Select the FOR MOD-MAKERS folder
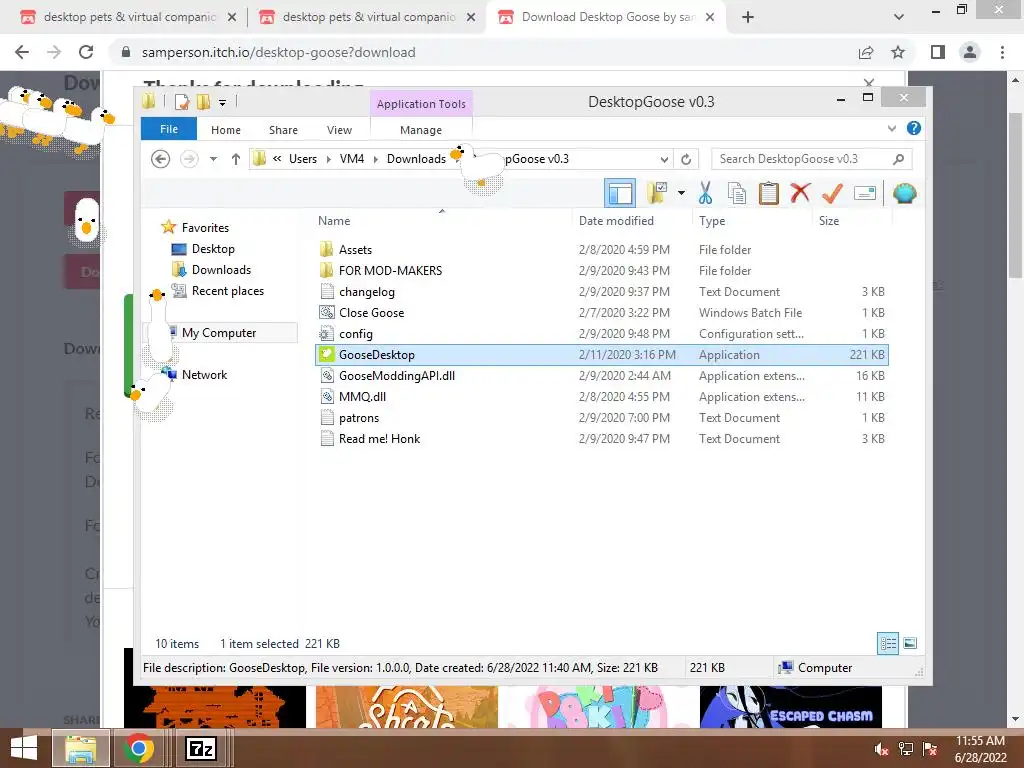The width and height of the screenshot is (1024, 768). point(390,270)
